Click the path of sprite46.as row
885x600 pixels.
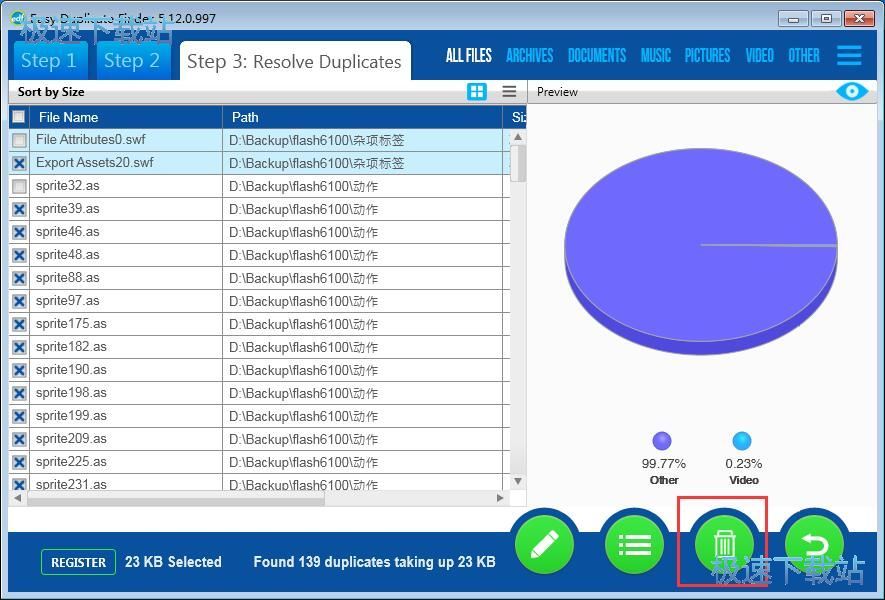[303, 232]
